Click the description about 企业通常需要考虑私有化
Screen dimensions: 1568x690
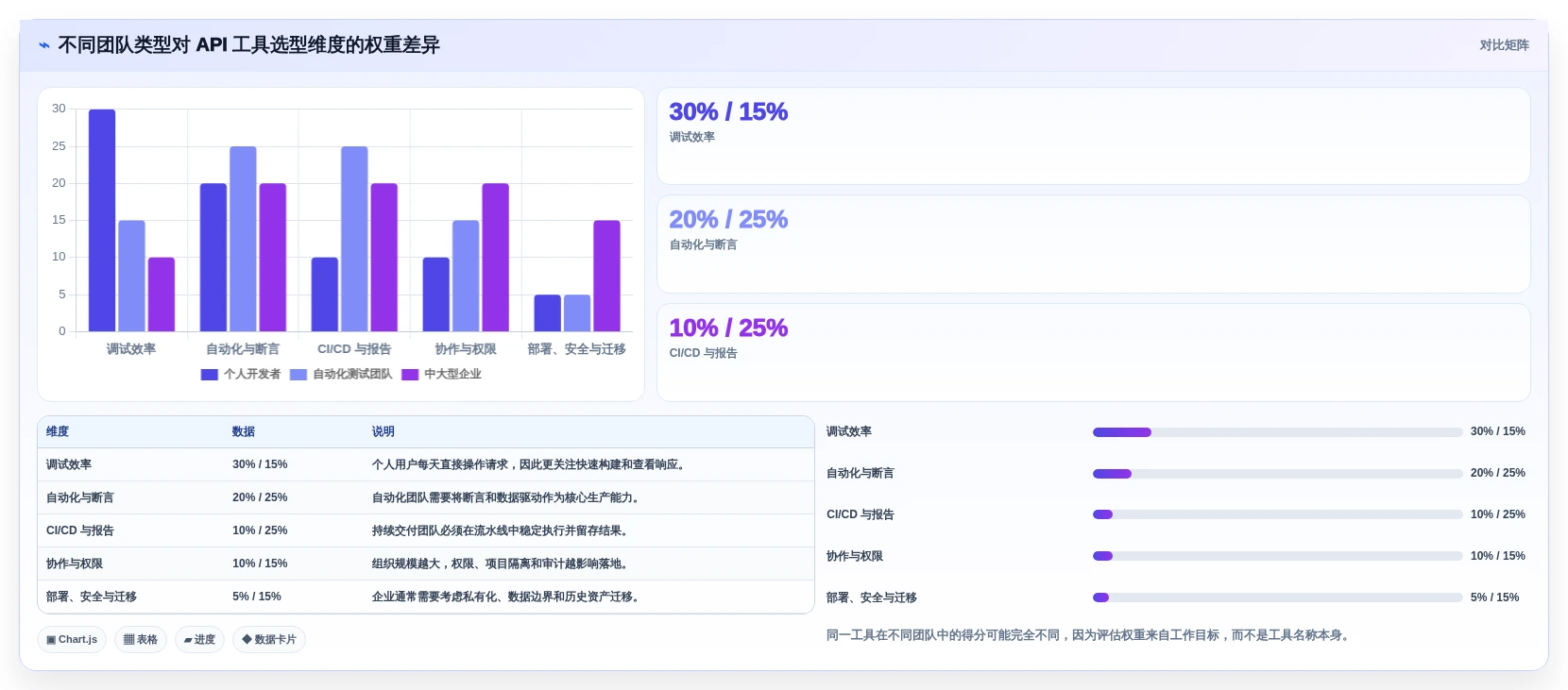pos(508,597)
